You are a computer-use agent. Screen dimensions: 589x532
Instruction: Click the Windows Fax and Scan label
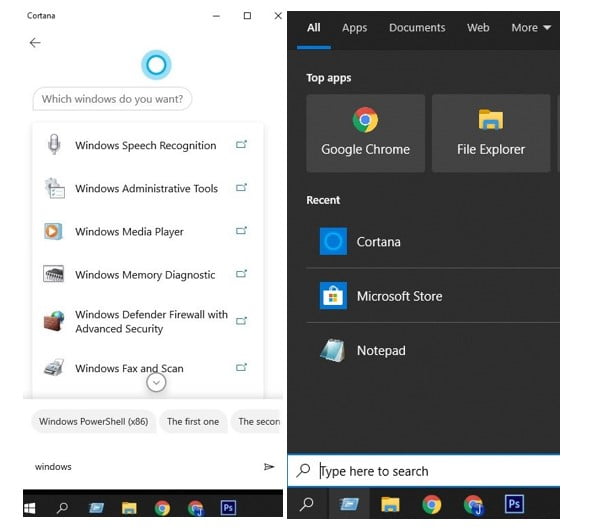129,368
